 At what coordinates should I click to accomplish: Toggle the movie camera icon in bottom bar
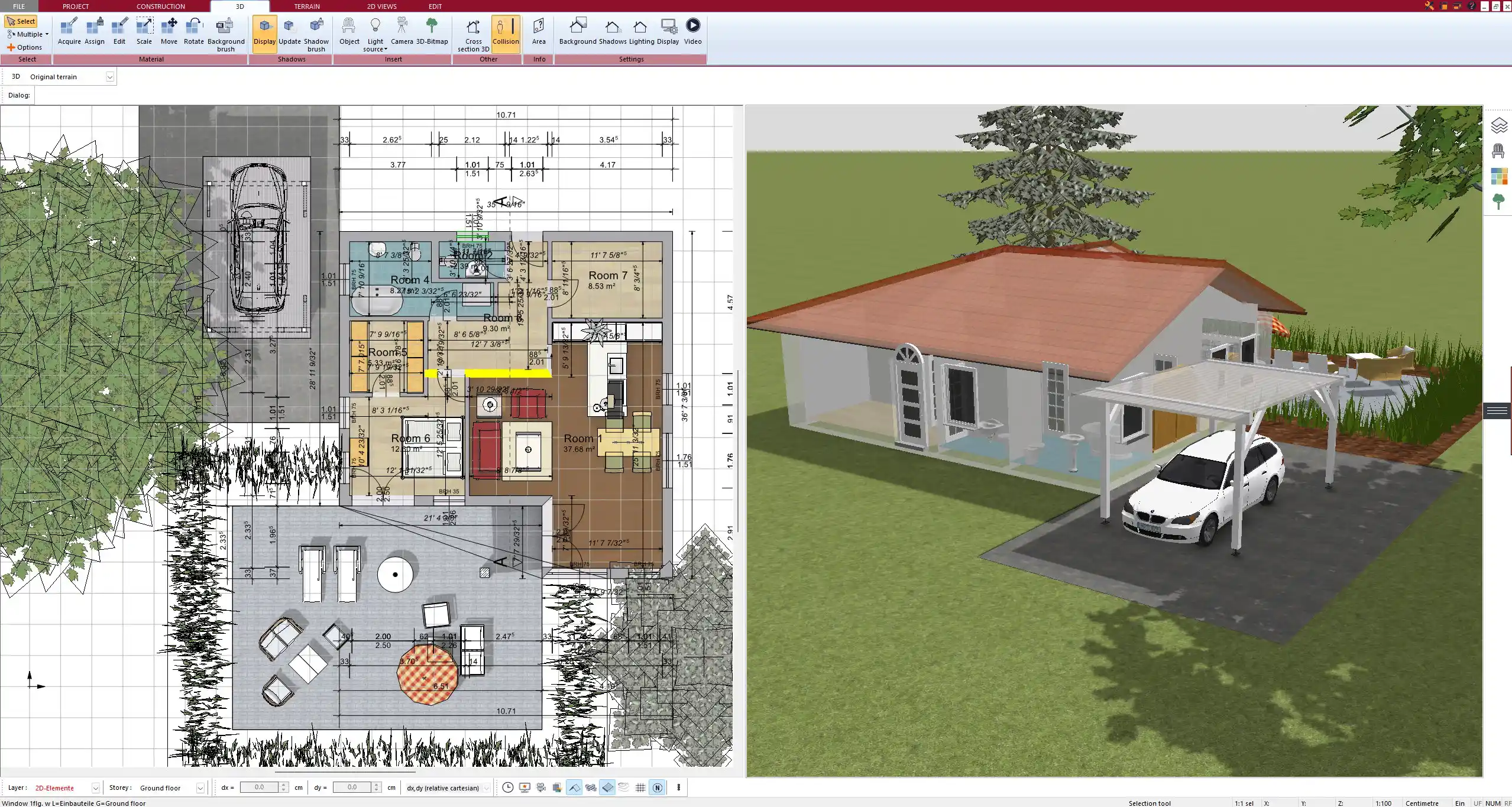[541, 787]
